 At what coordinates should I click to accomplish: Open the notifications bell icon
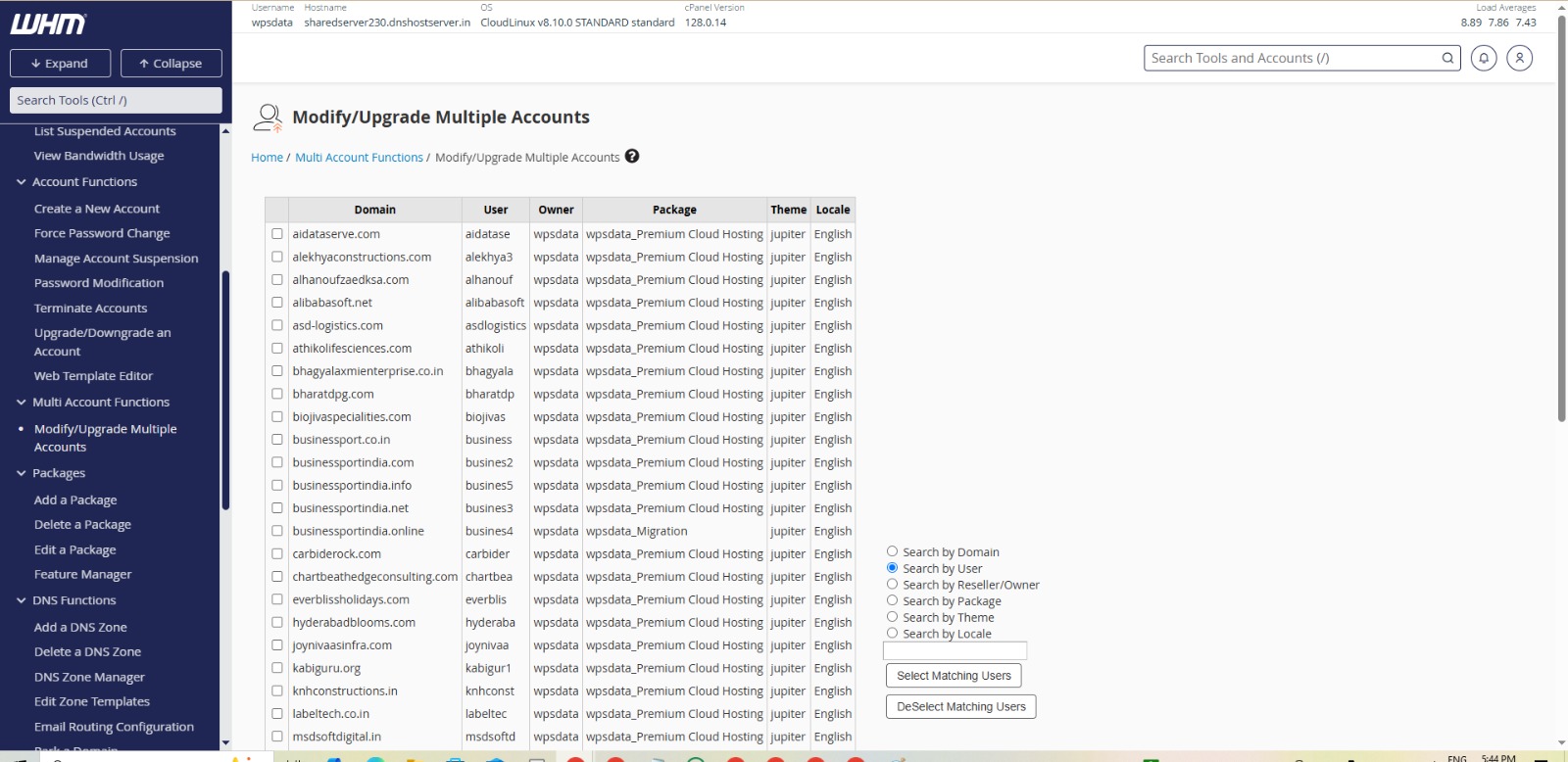(1484, 58)
